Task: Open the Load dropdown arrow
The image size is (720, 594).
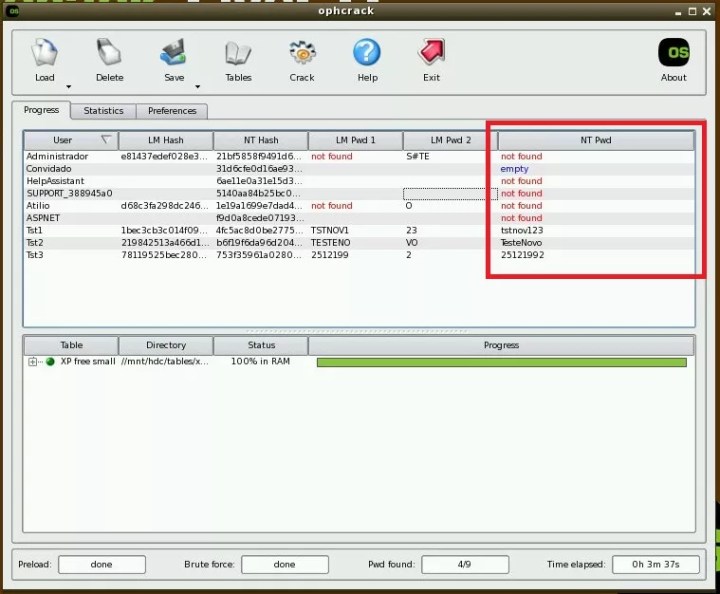Action: [68, 86]
